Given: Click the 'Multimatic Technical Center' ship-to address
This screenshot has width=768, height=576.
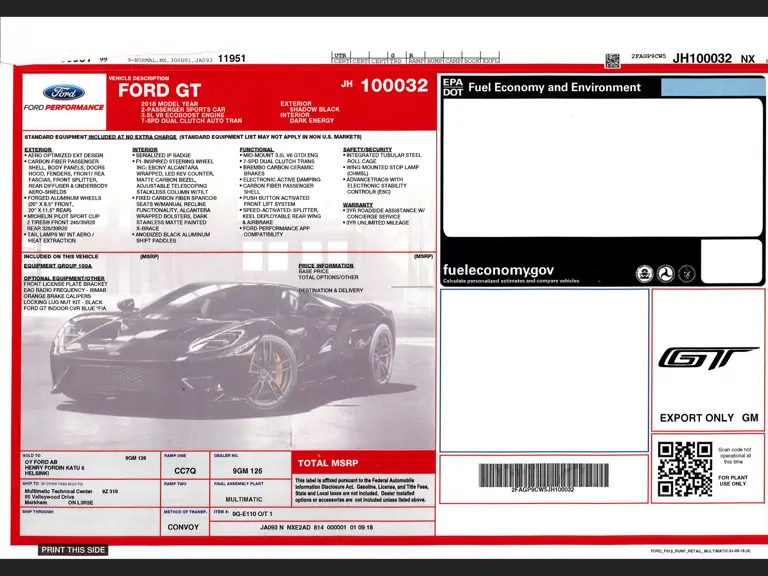Looking at the screenshot, I should (x=58, y=491).
